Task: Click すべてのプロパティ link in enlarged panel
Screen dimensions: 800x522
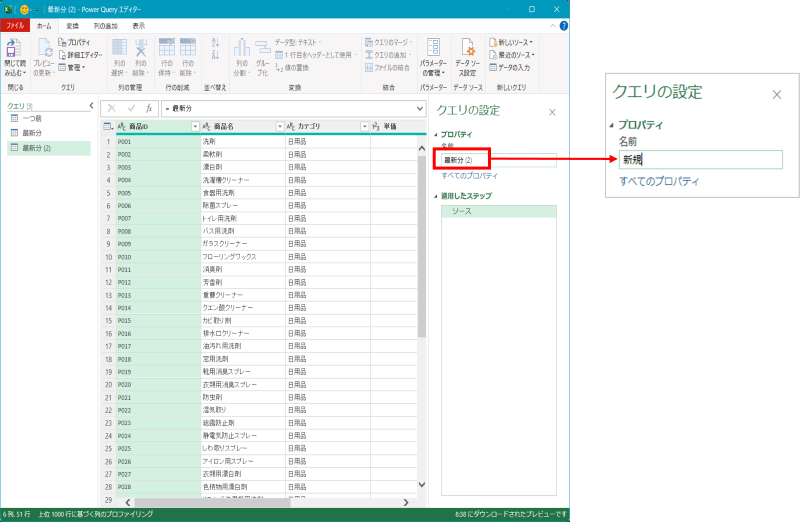Action: click(659, 181)
